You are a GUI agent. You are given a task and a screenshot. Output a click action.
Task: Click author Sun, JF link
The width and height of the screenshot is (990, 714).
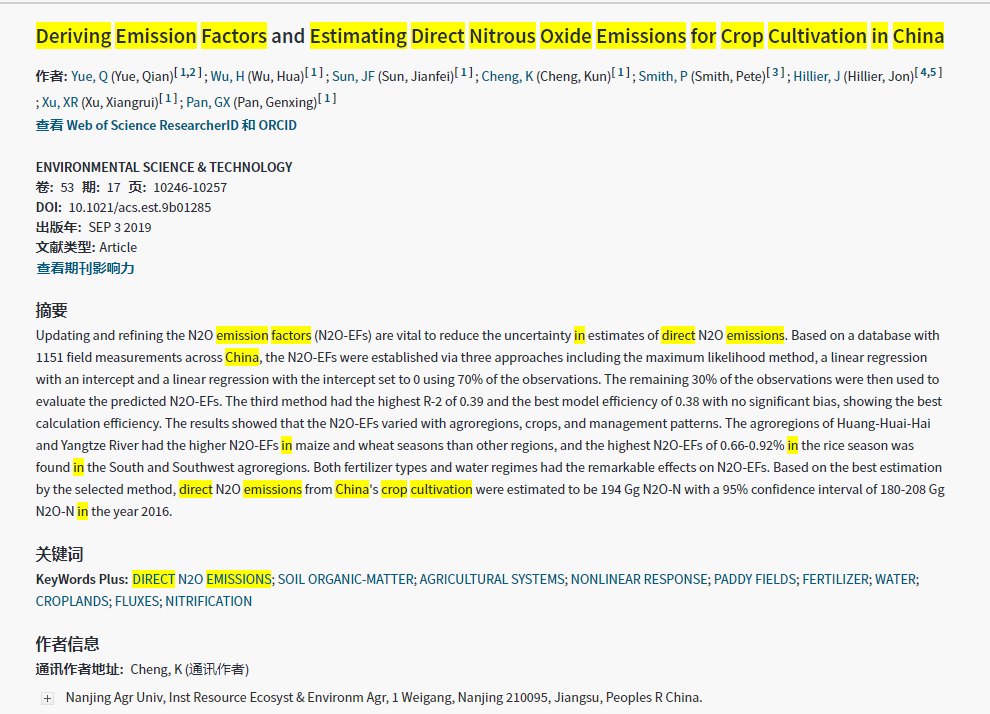click(349, 76)
